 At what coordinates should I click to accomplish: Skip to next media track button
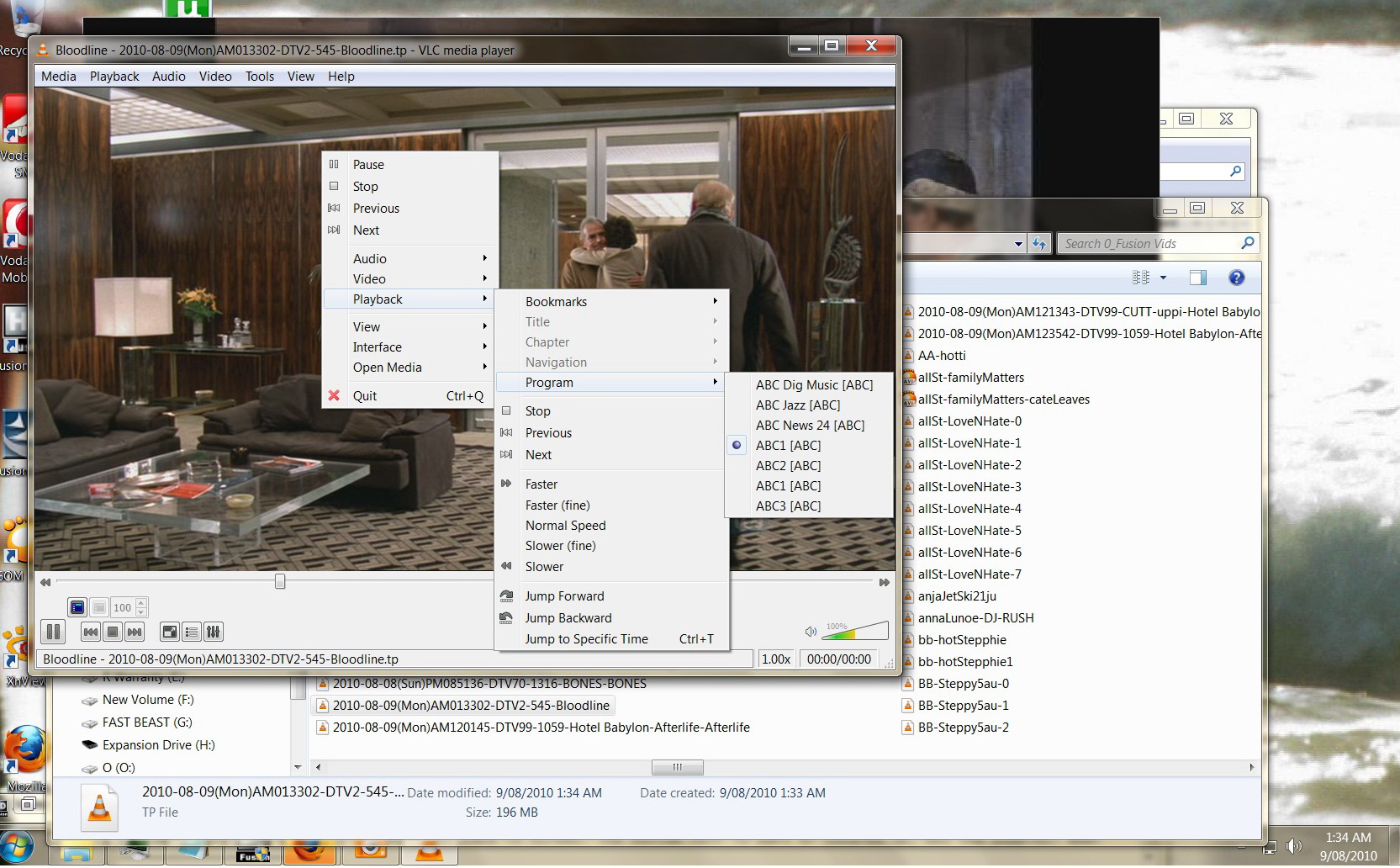tap(135, 632)
